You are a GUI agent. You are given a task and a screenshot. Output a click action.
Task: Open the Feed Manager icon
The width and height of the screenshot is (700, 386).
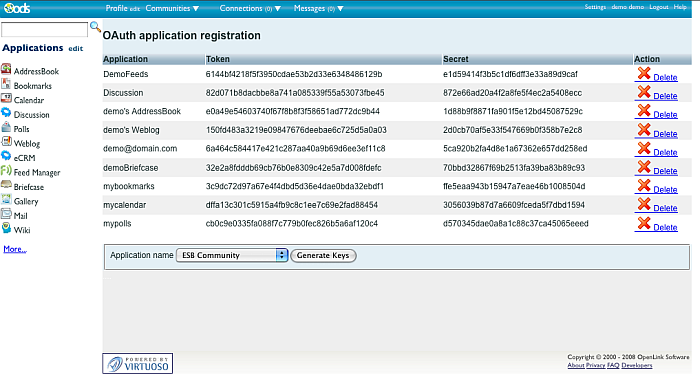(6, 170)
